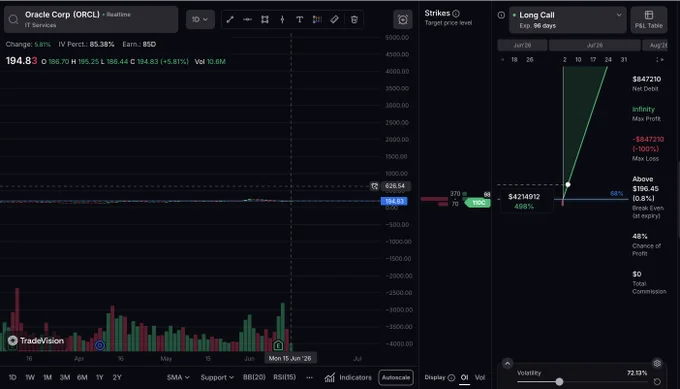
Task: Toggle the Autoscale button
Action: click(x=396, y=378)
